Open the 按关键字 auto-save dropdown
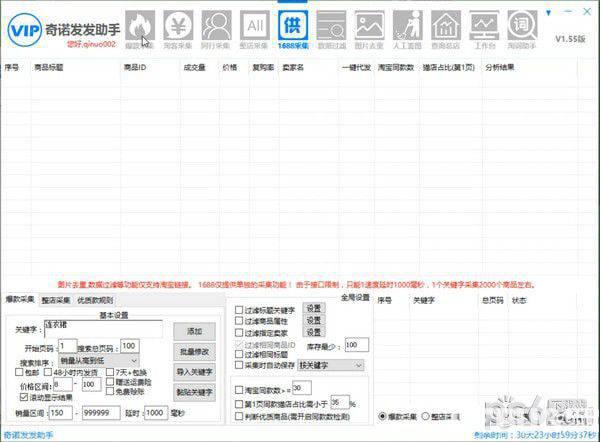Image resolution: width=600 pixels, height=442 pixels. tap(331, 365)
